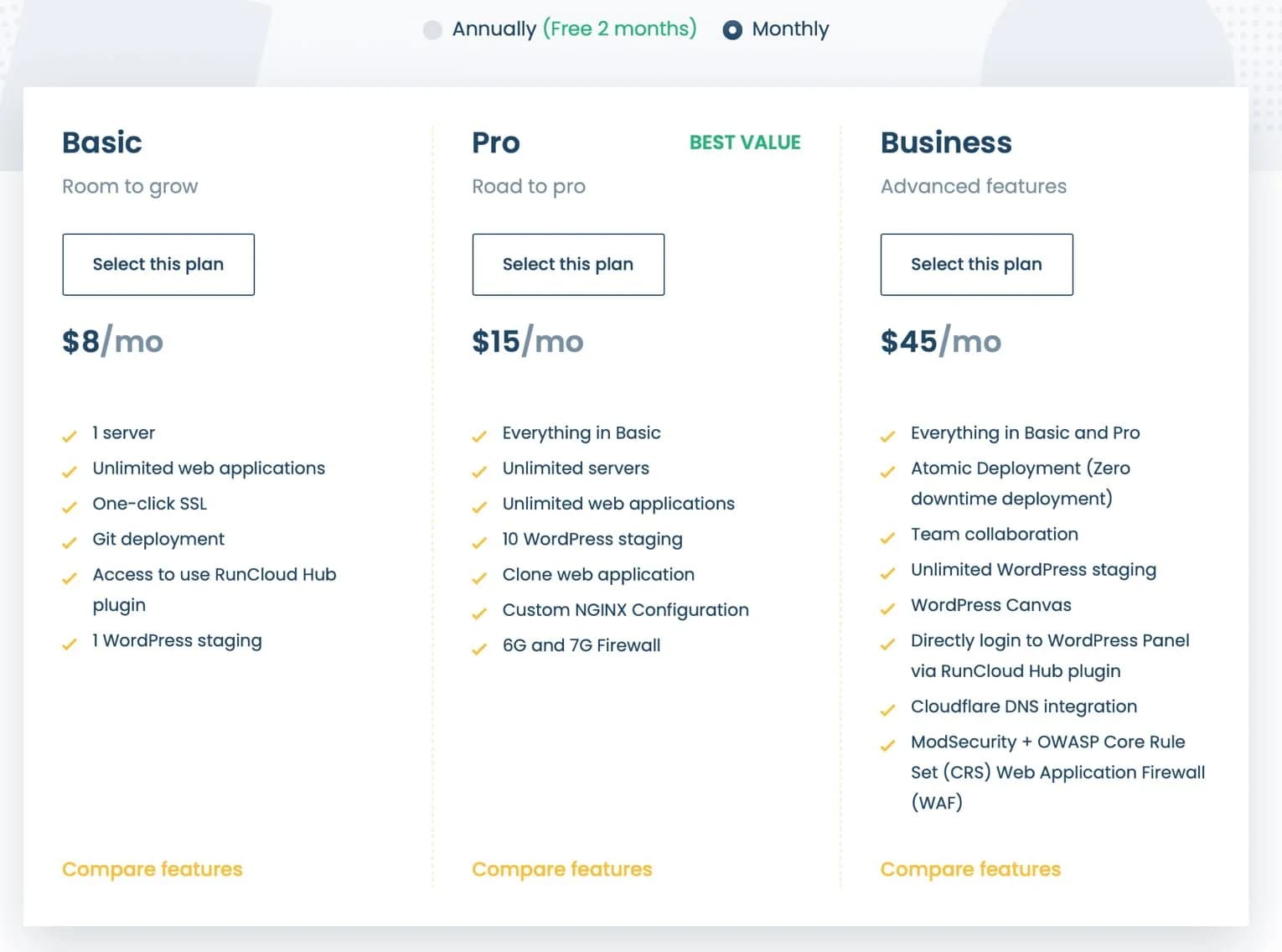This screenshot has width=1282, height=952.
Task: Click the Pro plan heading
Action: (x=495, y=142)
